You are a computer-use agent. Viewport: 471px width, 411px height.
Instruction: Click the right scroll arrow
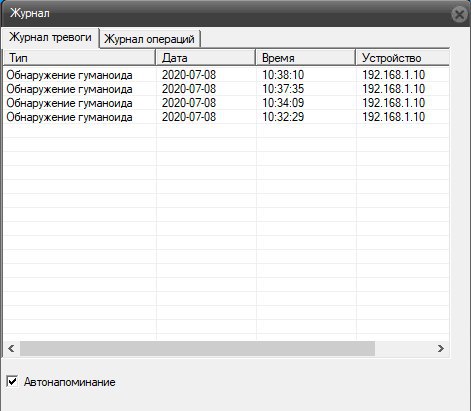441,349
